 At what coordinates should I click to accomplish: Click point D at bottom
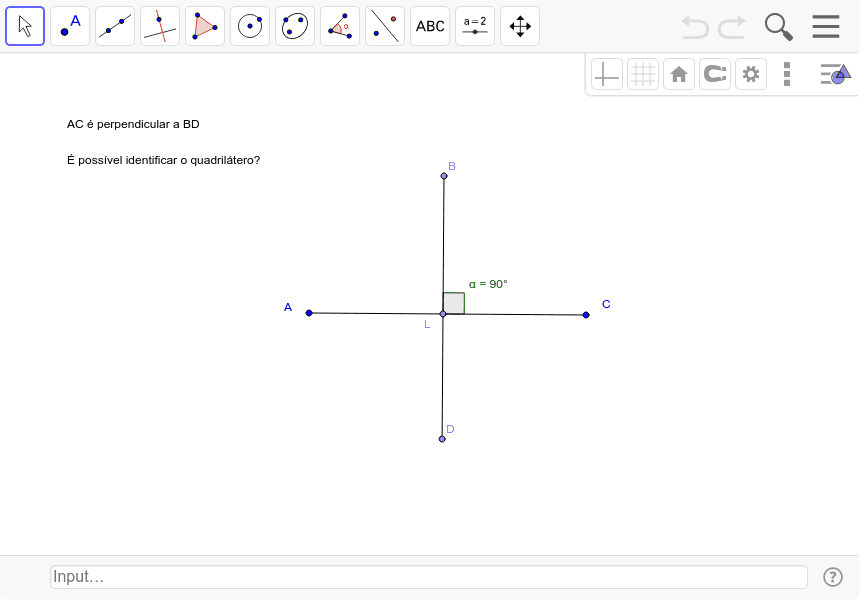point(442,439)
